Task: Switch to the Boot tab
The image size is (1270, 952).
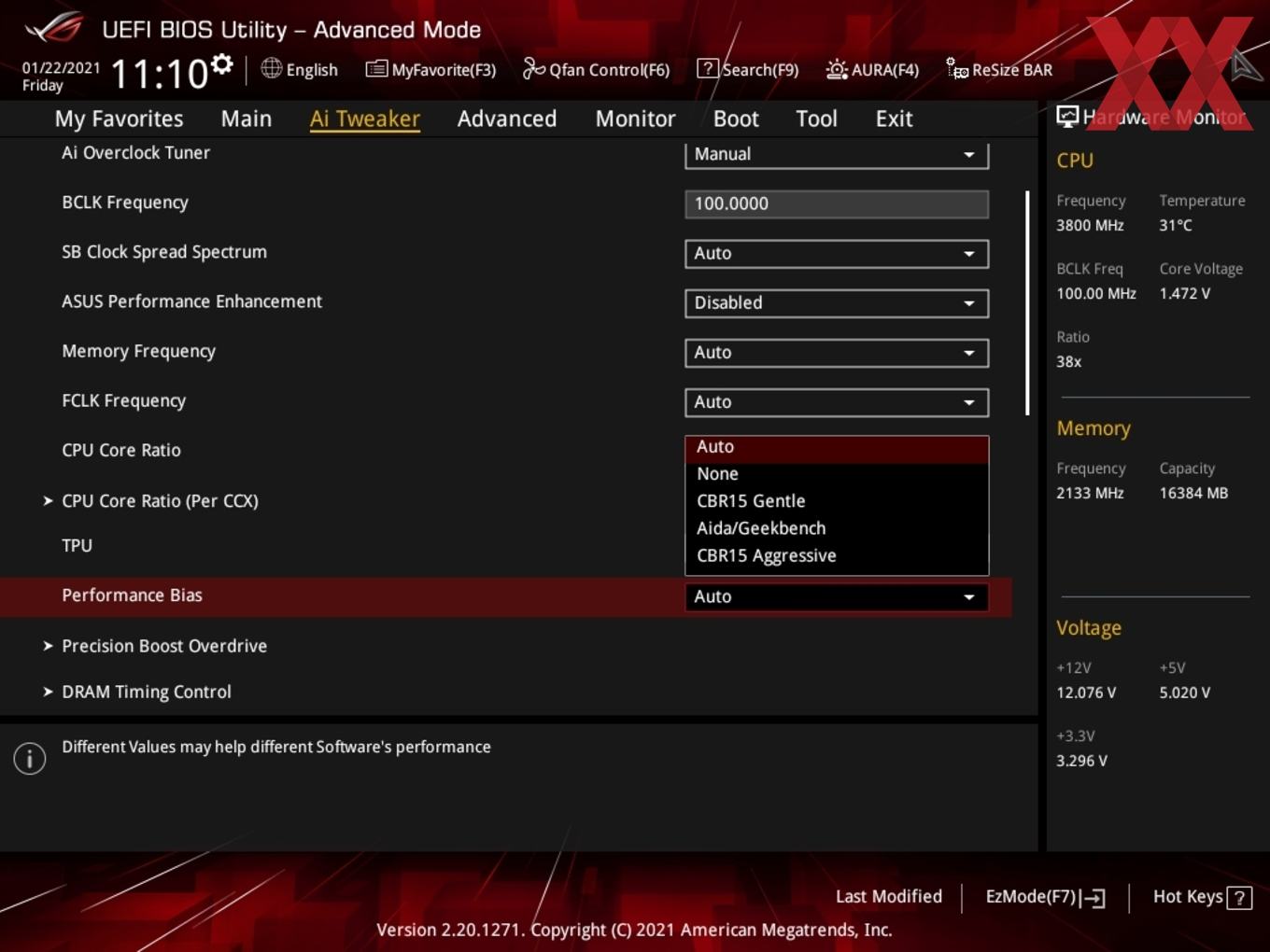Action: point(736,119)
